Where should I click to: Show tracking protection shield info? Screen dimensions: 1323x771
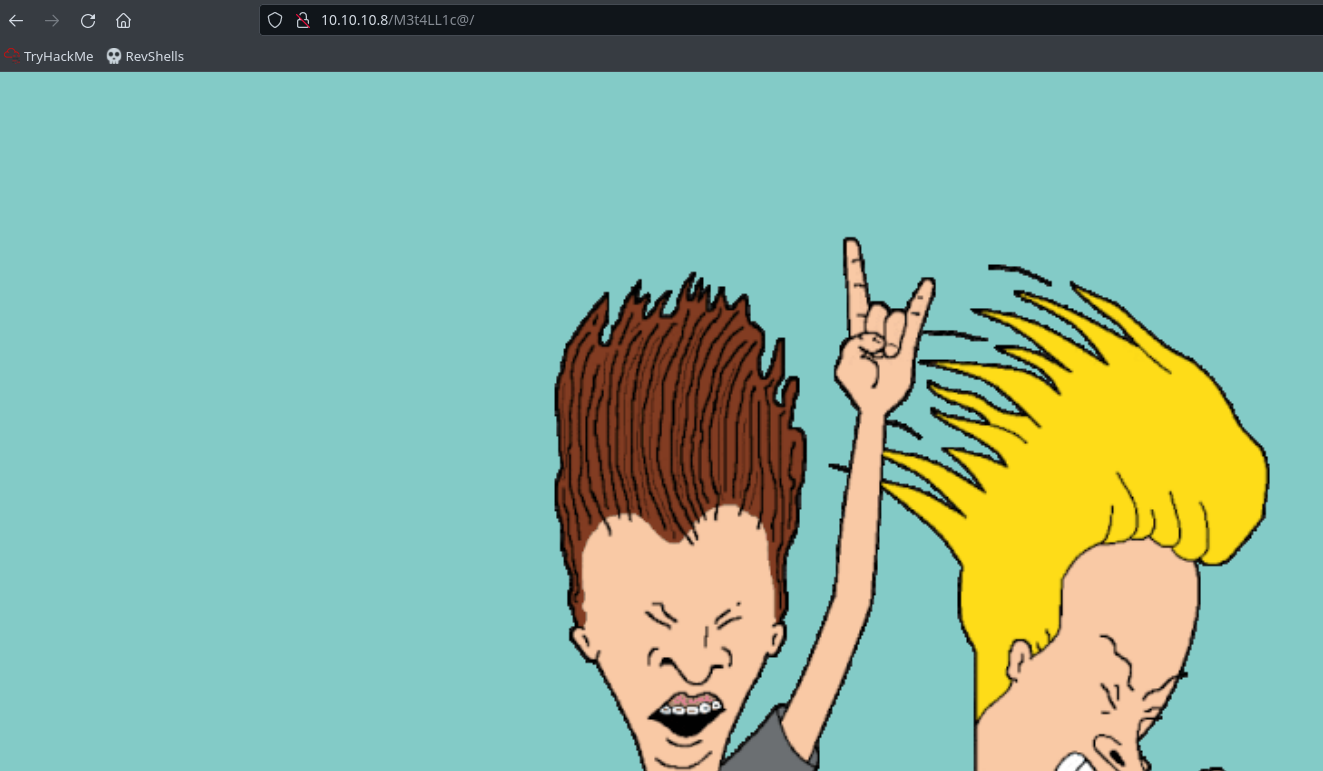(276, 20)
